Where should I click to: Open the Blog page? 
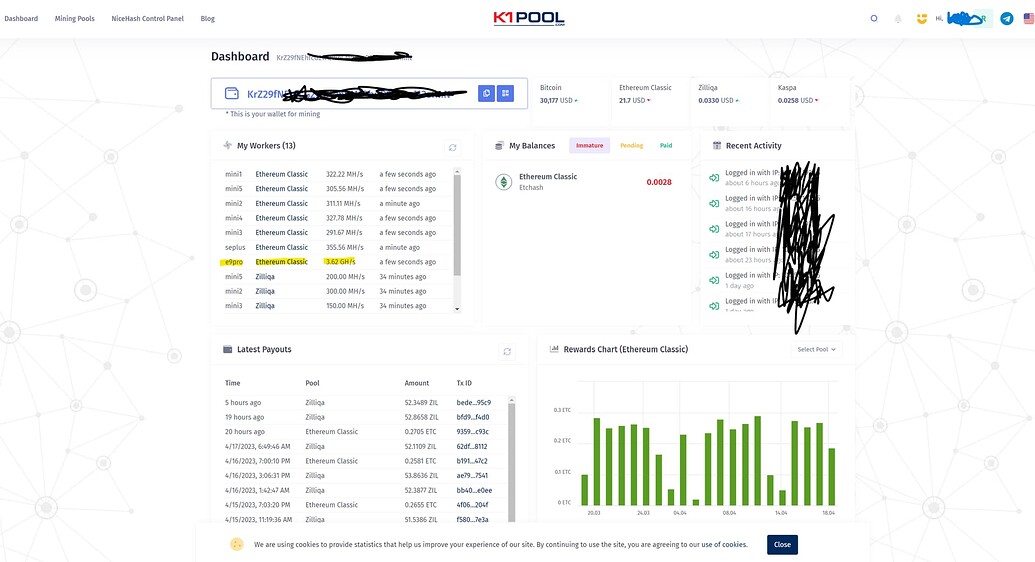coord(207,18)
